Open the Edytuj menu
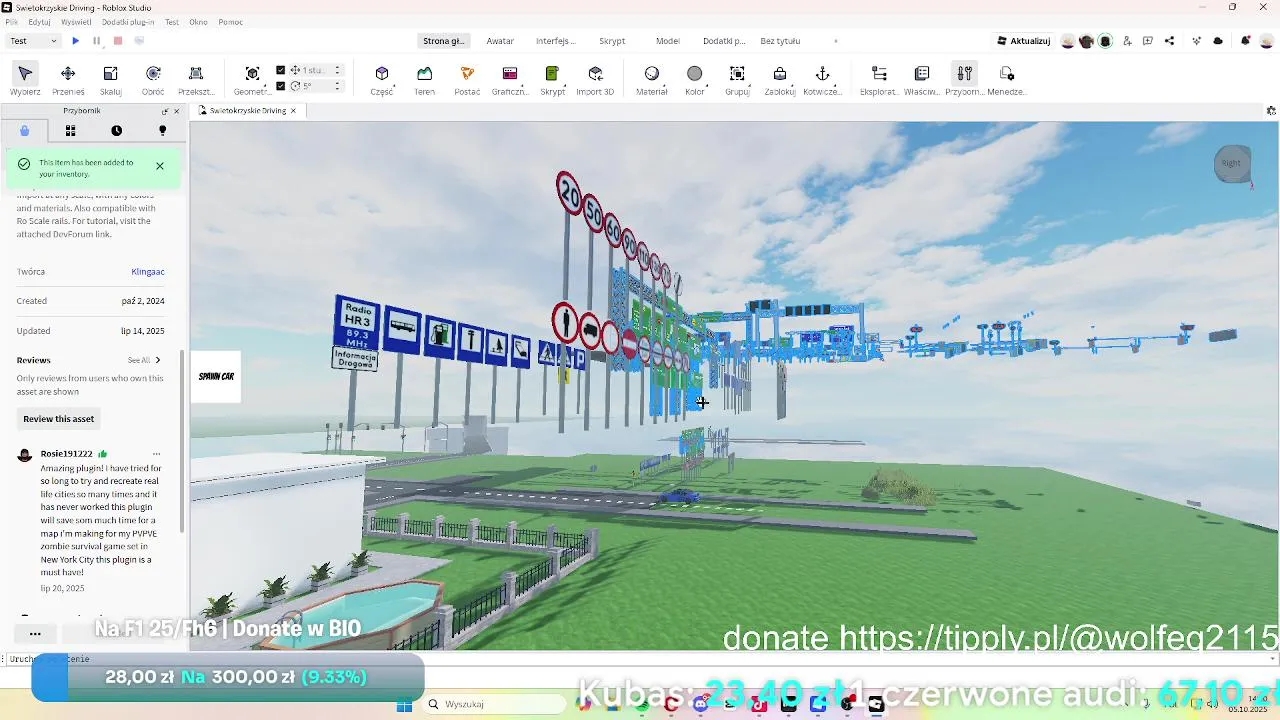The height and width of the screenshot is (720, 1280). click(x=40, y=22)
